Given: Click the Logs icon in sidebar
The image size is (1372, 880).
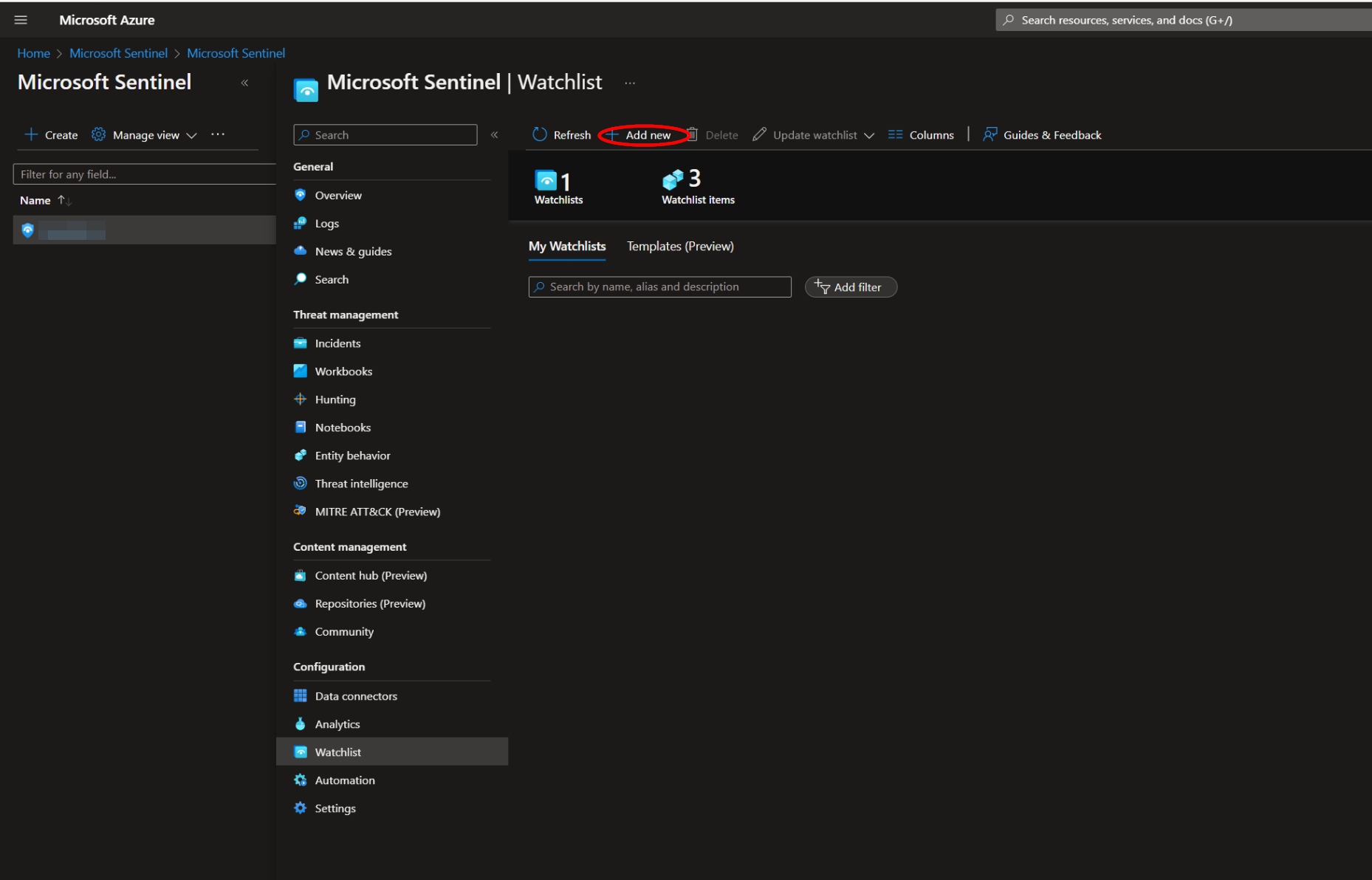Looking at the screenshot, I should coord(300,223).
